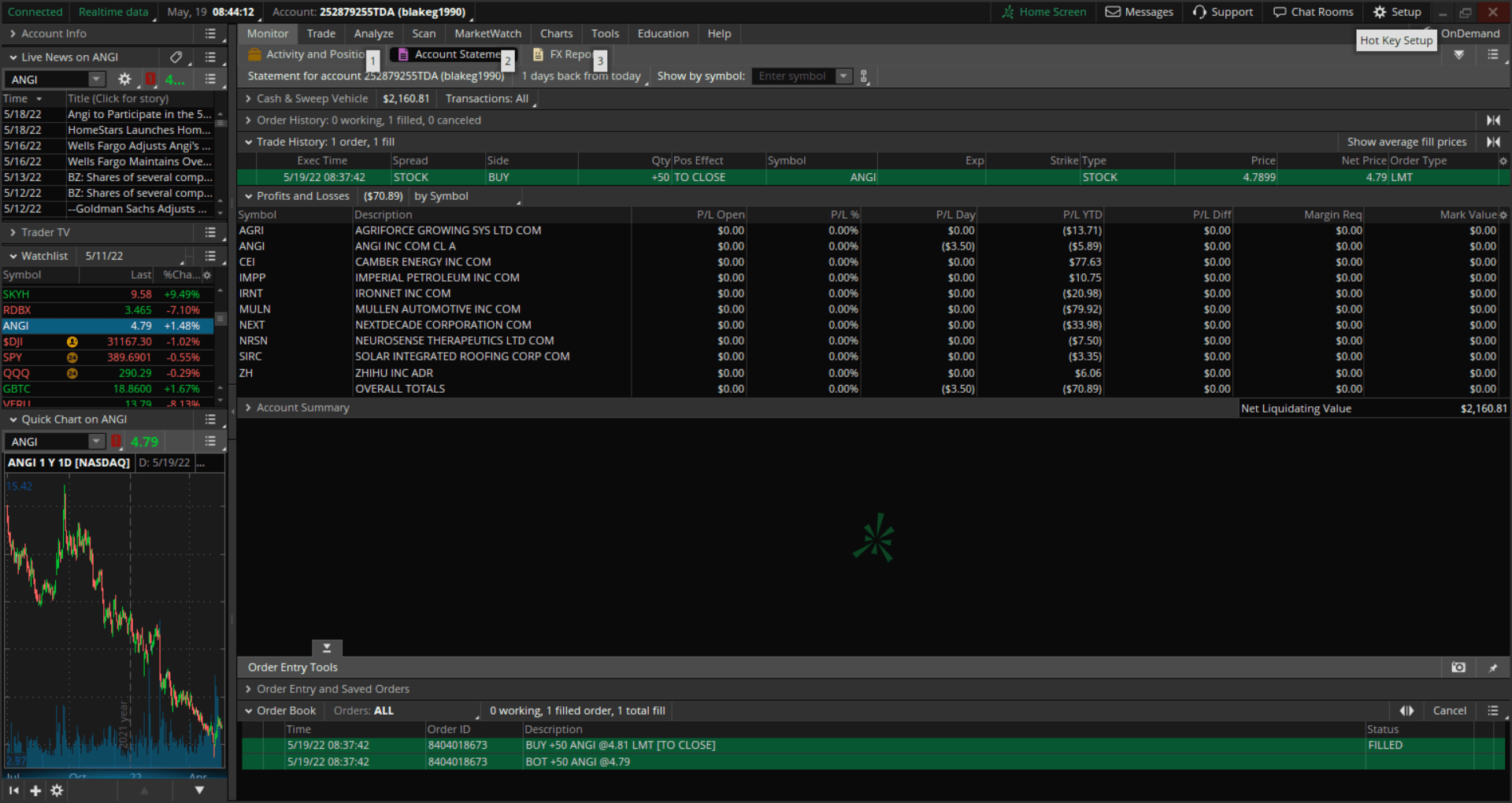Click the tag icon in Live News
This screenshot has height=803, width=1512.
176,57
